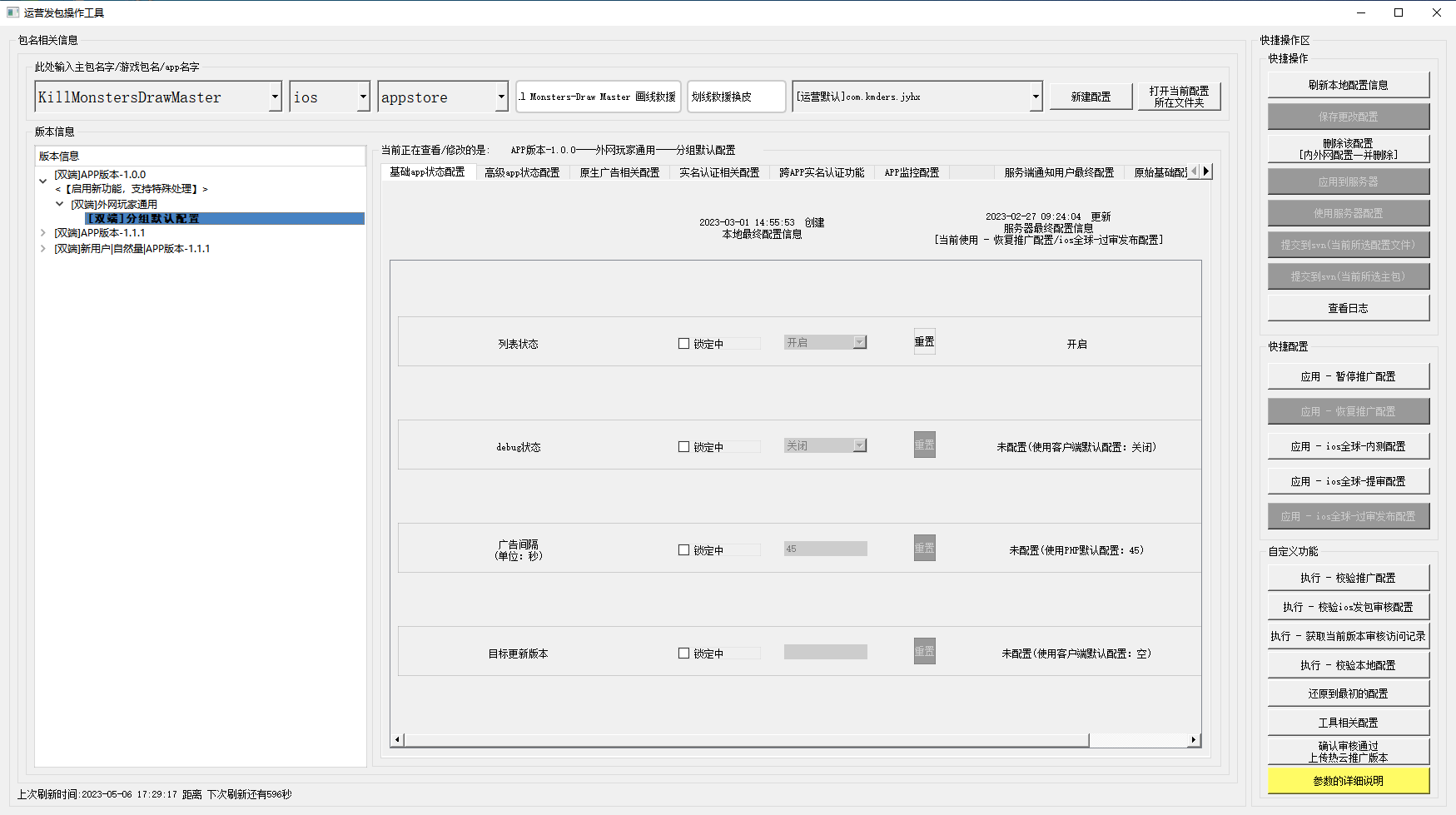The height and width of the screenshot is (815, 1456).
Task: Select [双端]外网玩家通用 tree item
Action: pos(114,204)
